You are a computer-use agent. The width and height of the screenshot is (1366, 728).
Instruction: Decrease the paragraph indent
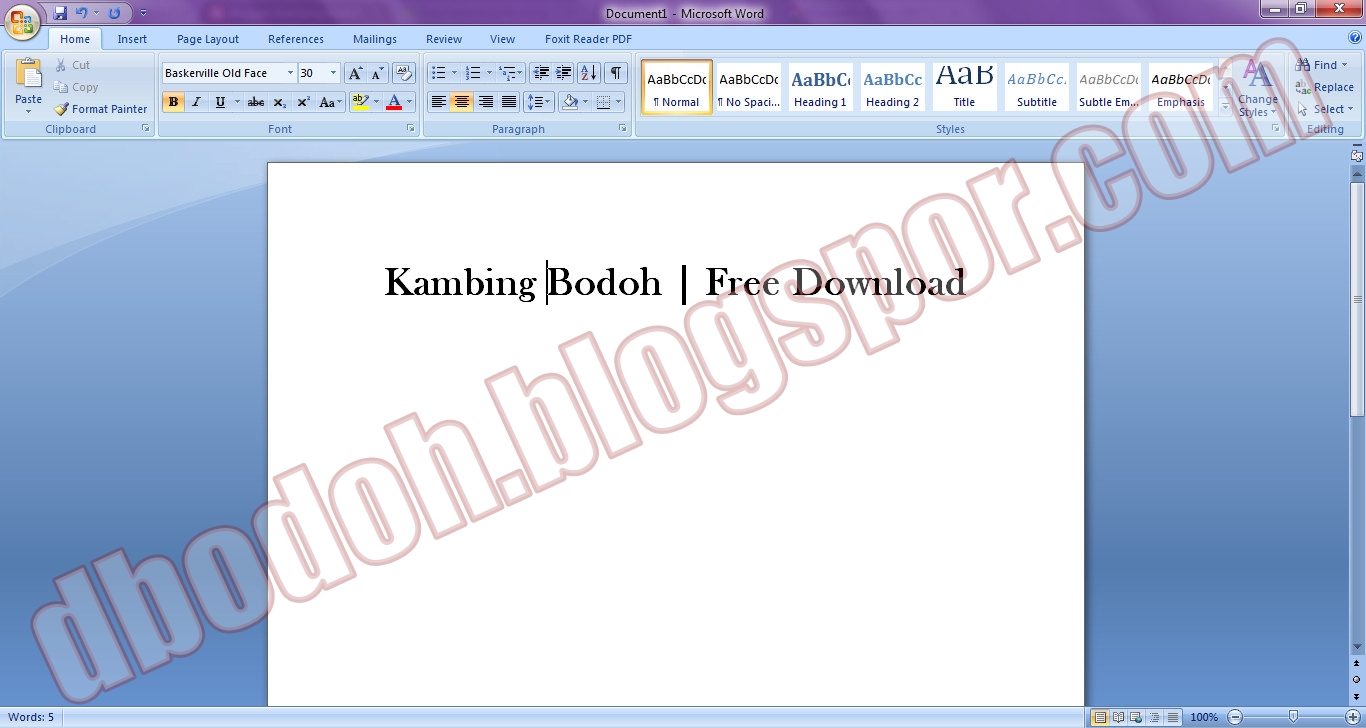point(541,73)
